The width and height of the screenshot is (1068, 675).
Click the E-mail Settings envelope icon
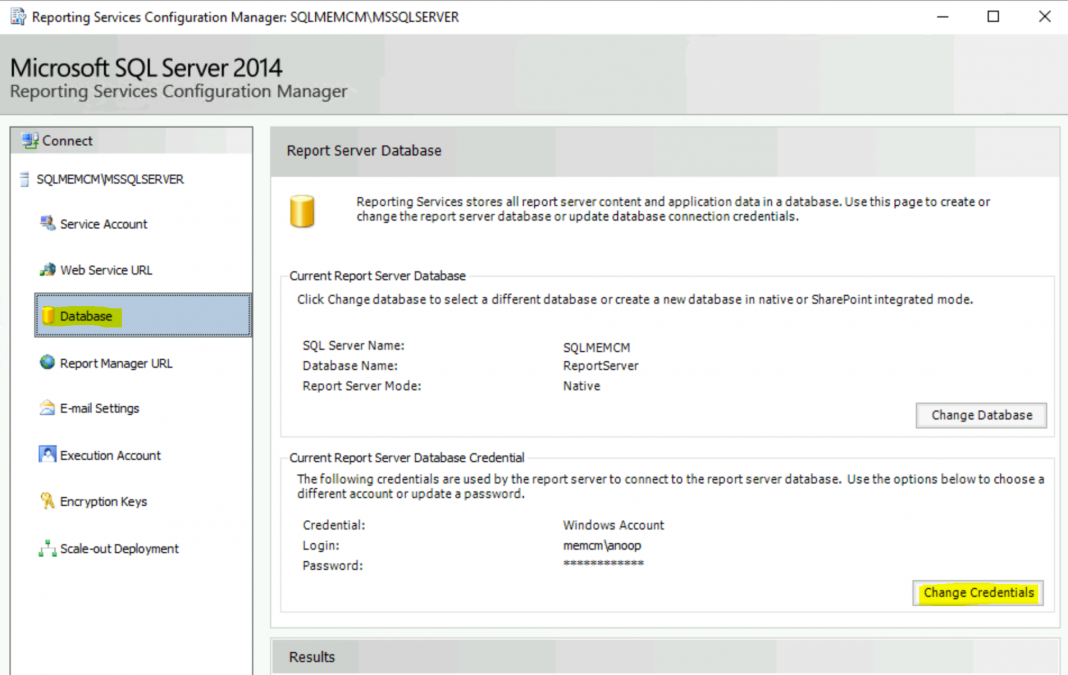47,407
